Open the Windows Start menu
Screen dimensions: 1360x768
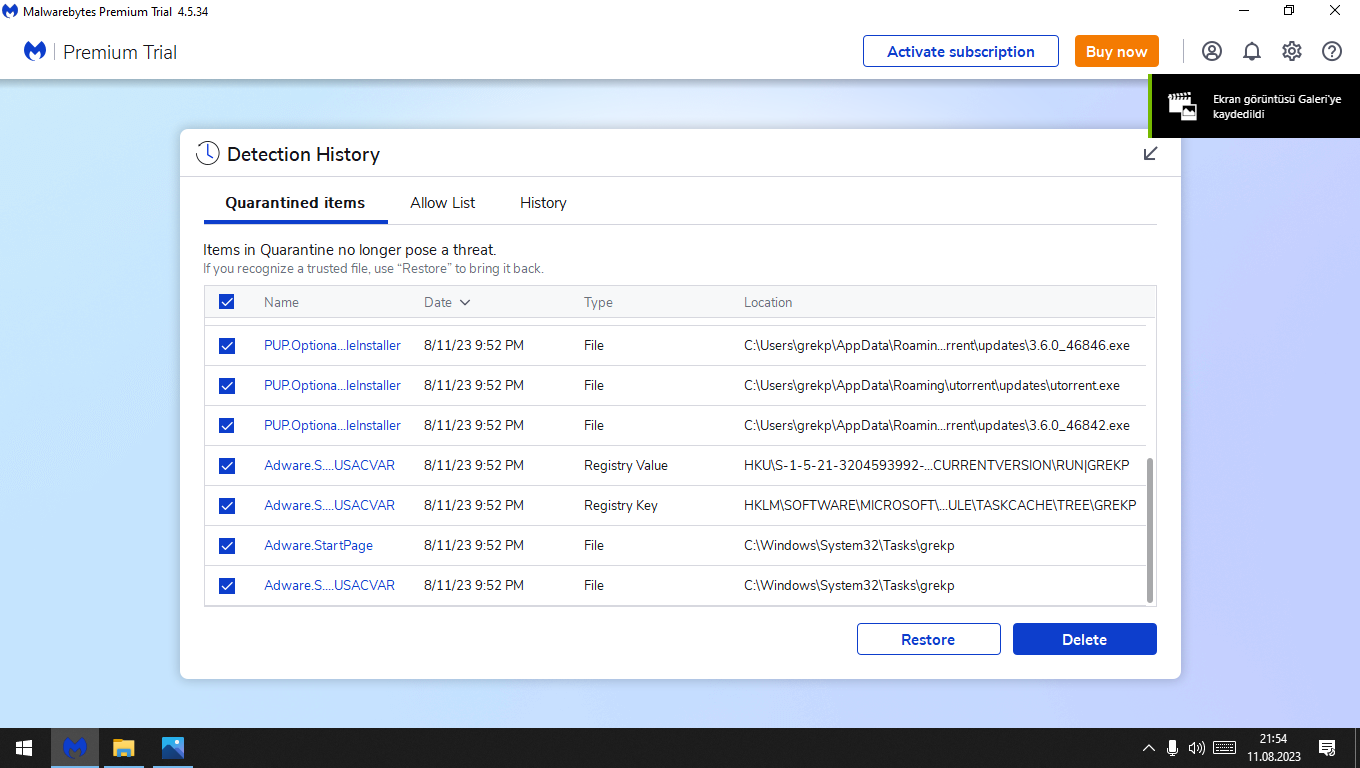pyautogui.click(x=24, y=748)
